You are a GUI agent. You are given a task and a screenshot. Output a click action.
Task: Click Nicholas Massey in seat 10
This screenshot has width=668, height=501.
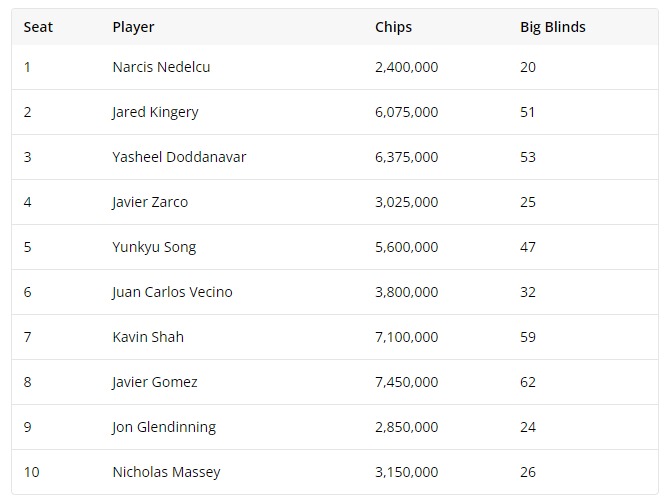tap(167, 472)
